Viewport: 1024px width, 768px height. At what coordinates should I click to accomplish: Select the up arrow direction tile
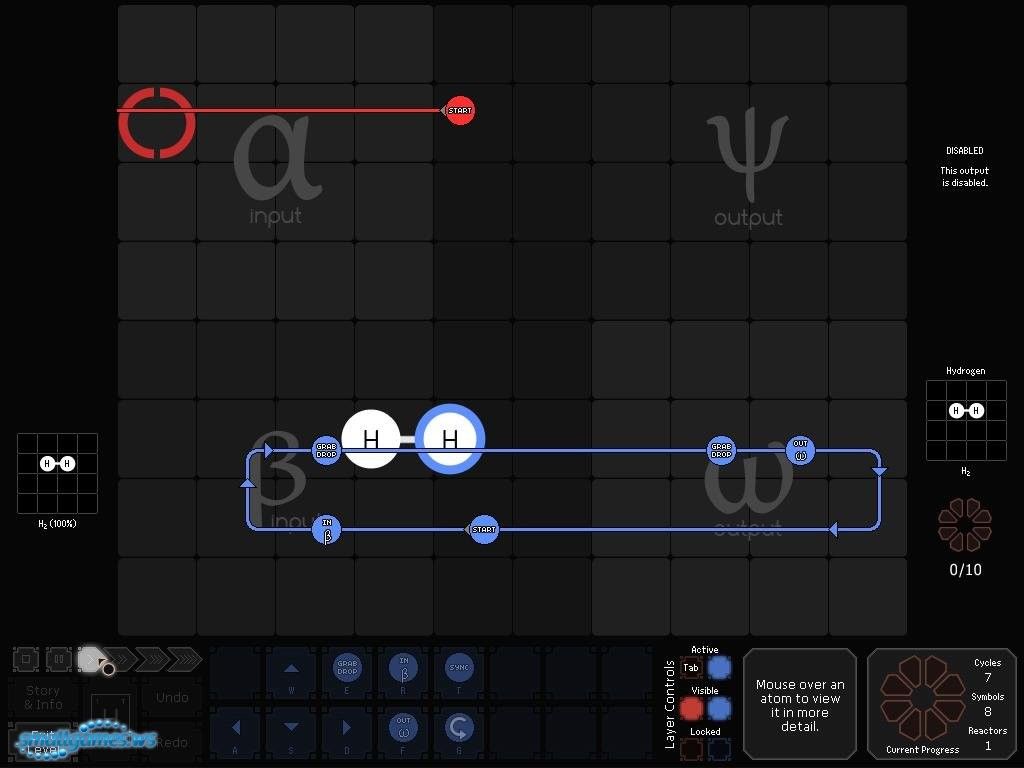pos(291,670)
